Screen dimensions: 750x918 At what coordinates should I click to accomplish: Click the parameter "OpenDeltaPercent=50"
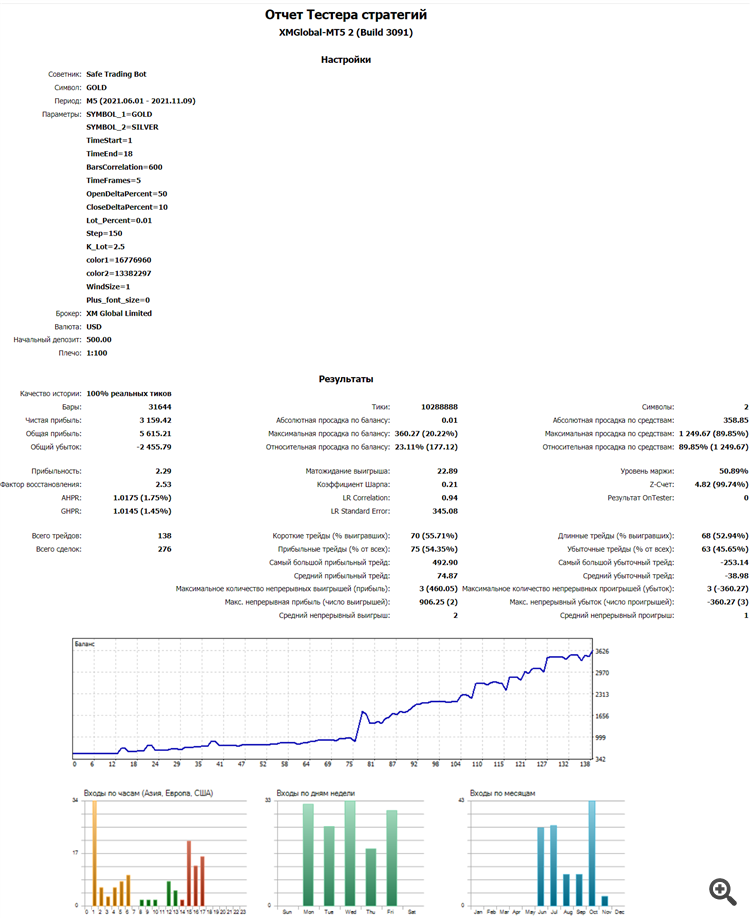(126, 194)
